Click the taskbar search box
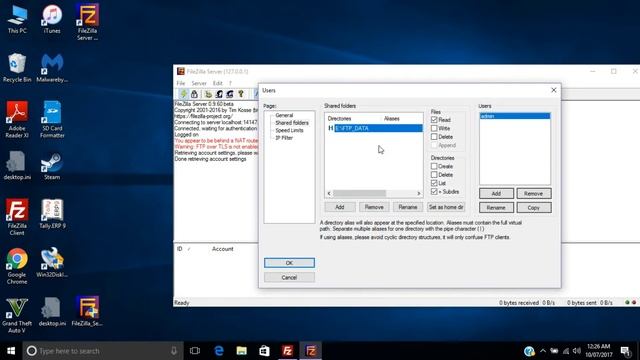Screen dimensions: 640x360 pos(102,351)
